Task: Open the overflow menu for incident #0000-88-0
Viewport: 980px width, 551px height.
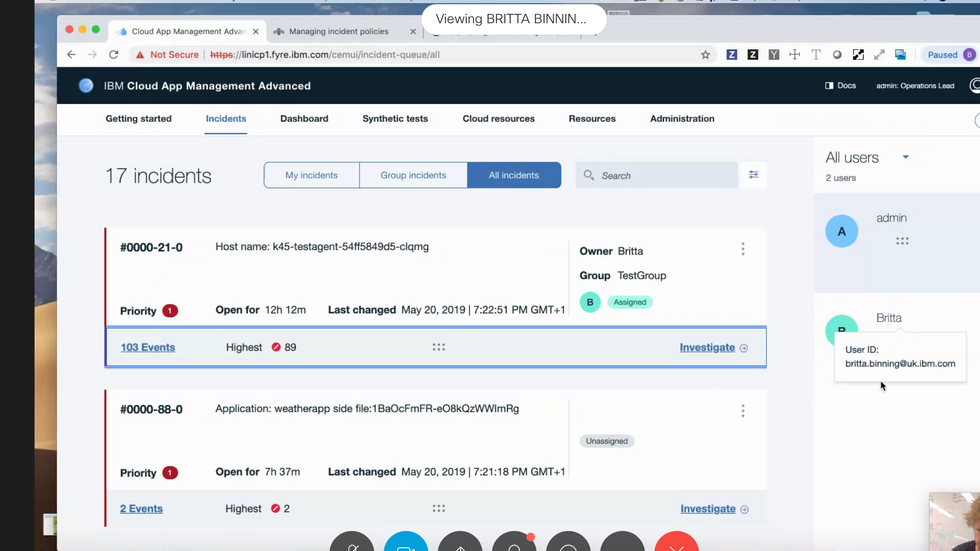Action: [x=743, y=411]
